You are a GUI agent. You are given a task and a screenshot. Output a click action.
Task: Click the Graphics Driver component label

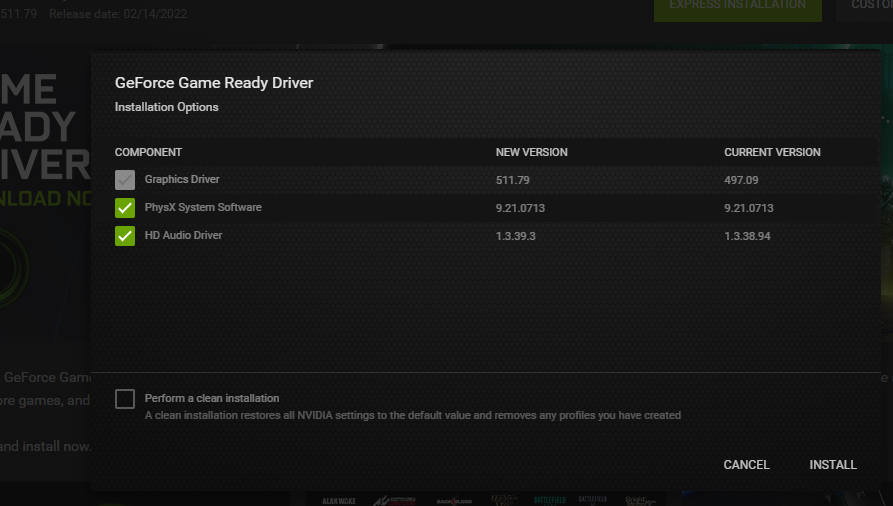coord(182,179)
